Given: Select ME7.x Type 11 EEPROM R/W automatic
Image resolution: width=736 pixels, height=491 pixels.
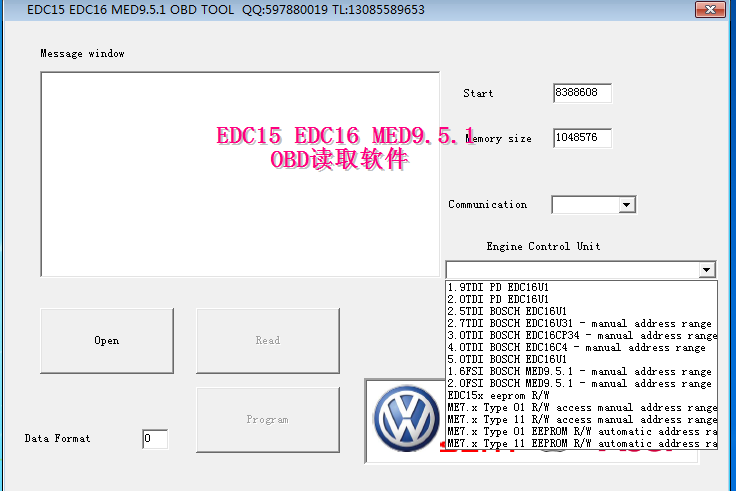Looking at the screenshot, I should (x=581, y=444).
